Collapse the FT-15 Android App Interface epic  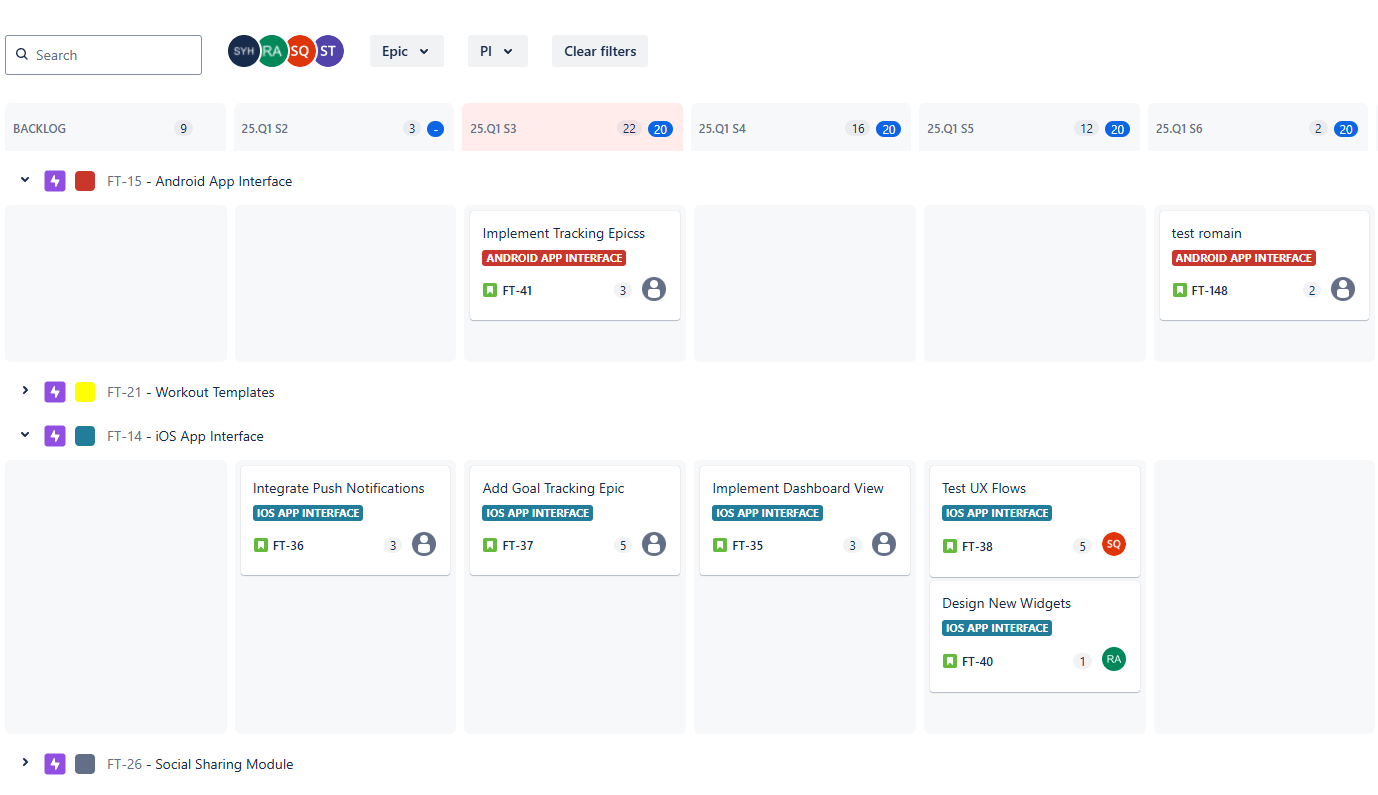click(26, 180)
